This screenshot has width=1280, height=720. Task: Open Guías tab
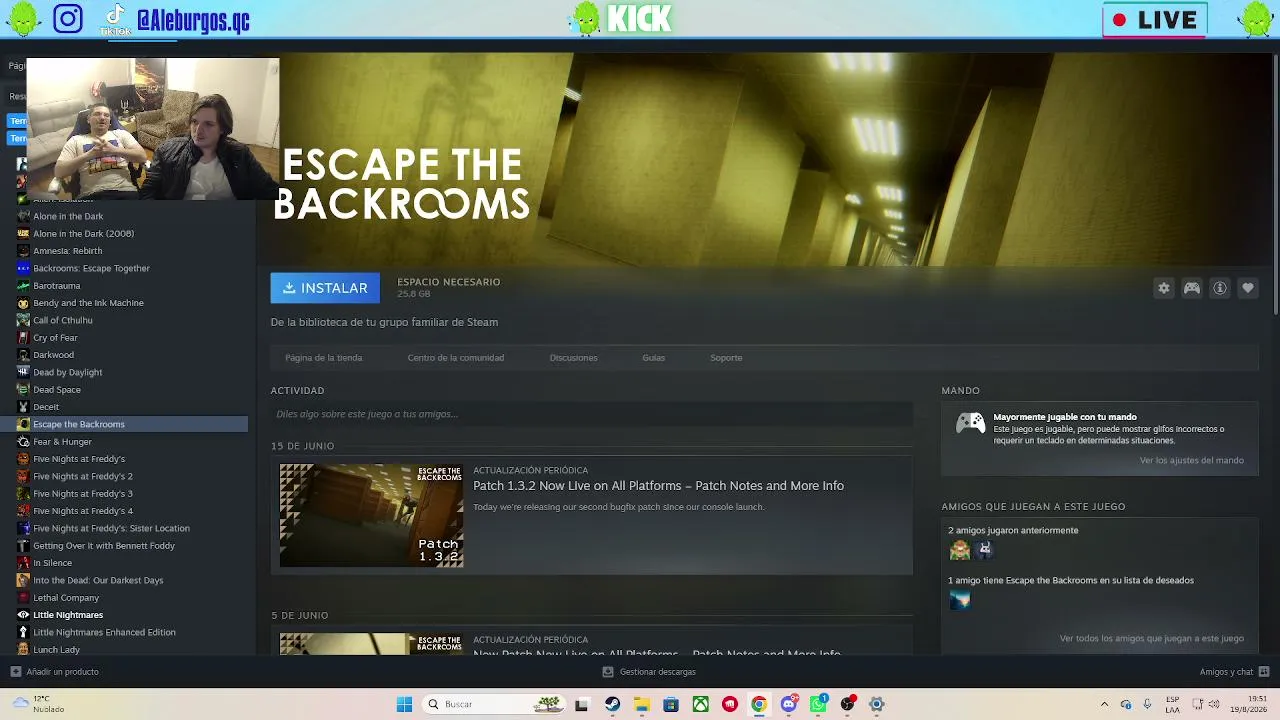[653, 358]
